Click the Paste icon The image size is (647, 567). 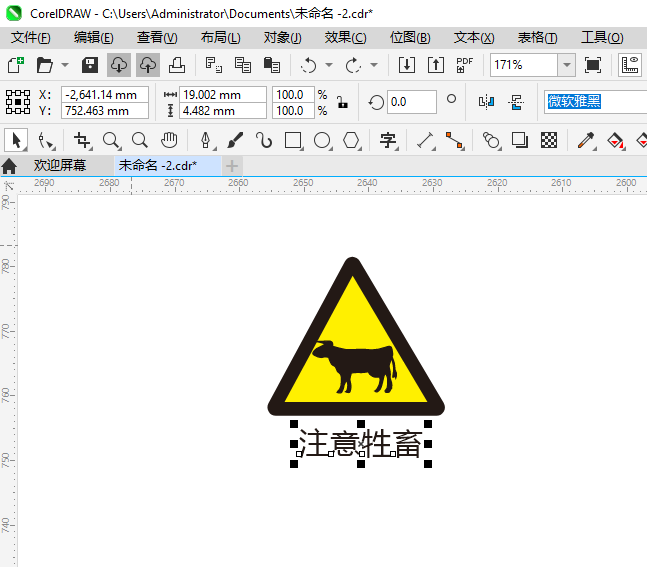click(272, 65)
